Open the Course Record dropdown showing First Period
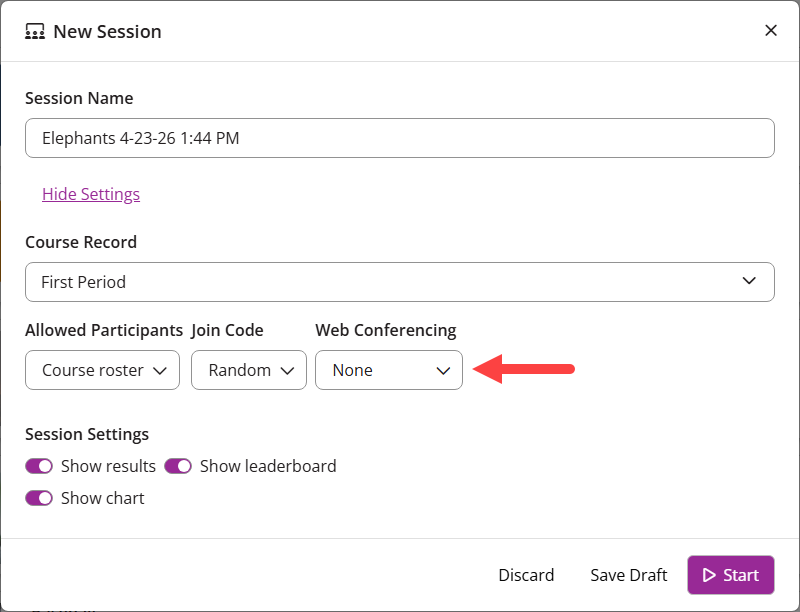The image size is (800, 612). tap(400, 282)
